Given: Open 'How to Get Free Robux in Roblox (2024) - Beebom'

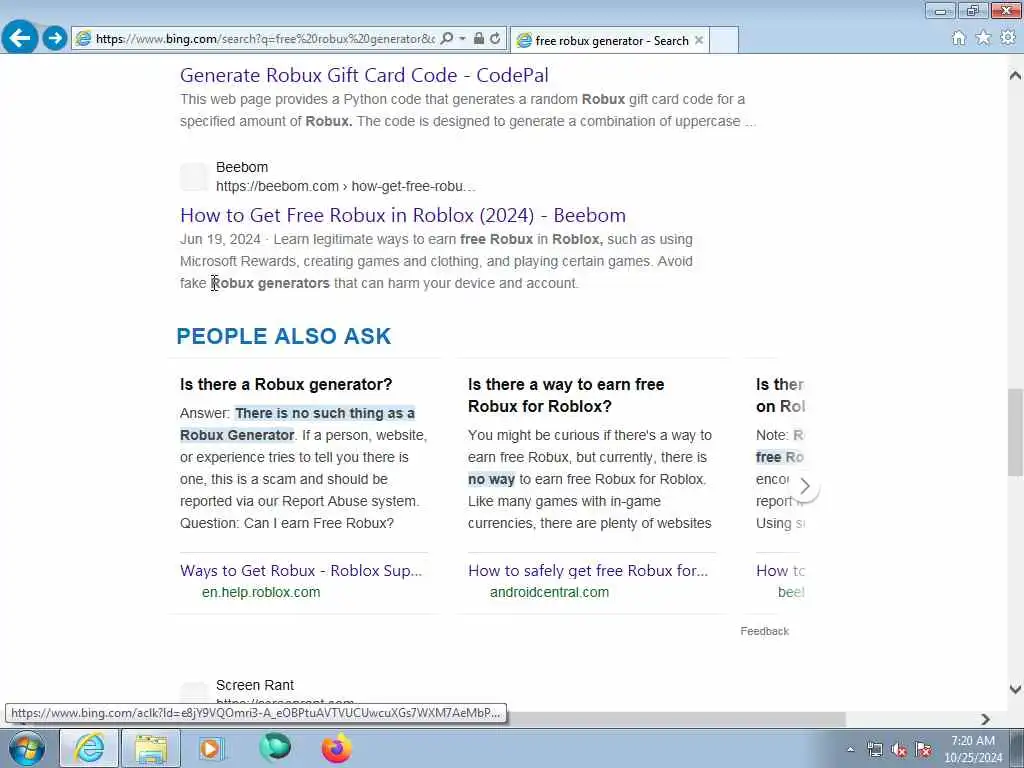Looking at the screenshot, I should click(402, 216).
